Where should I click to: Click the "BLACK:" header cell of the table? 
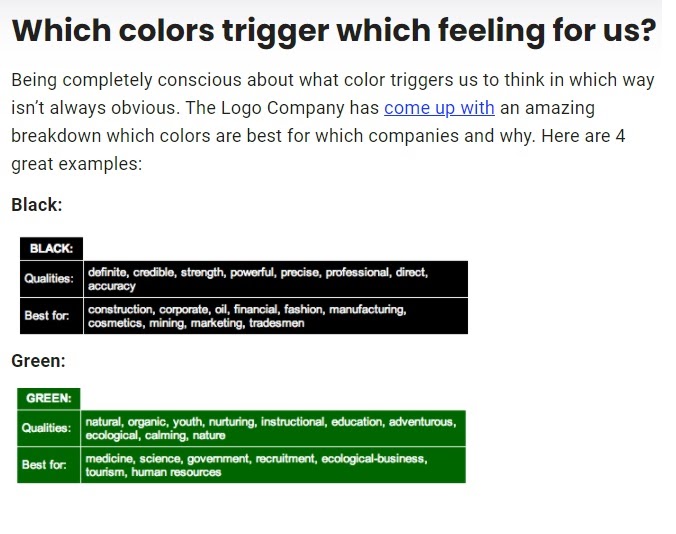(51, 248)
